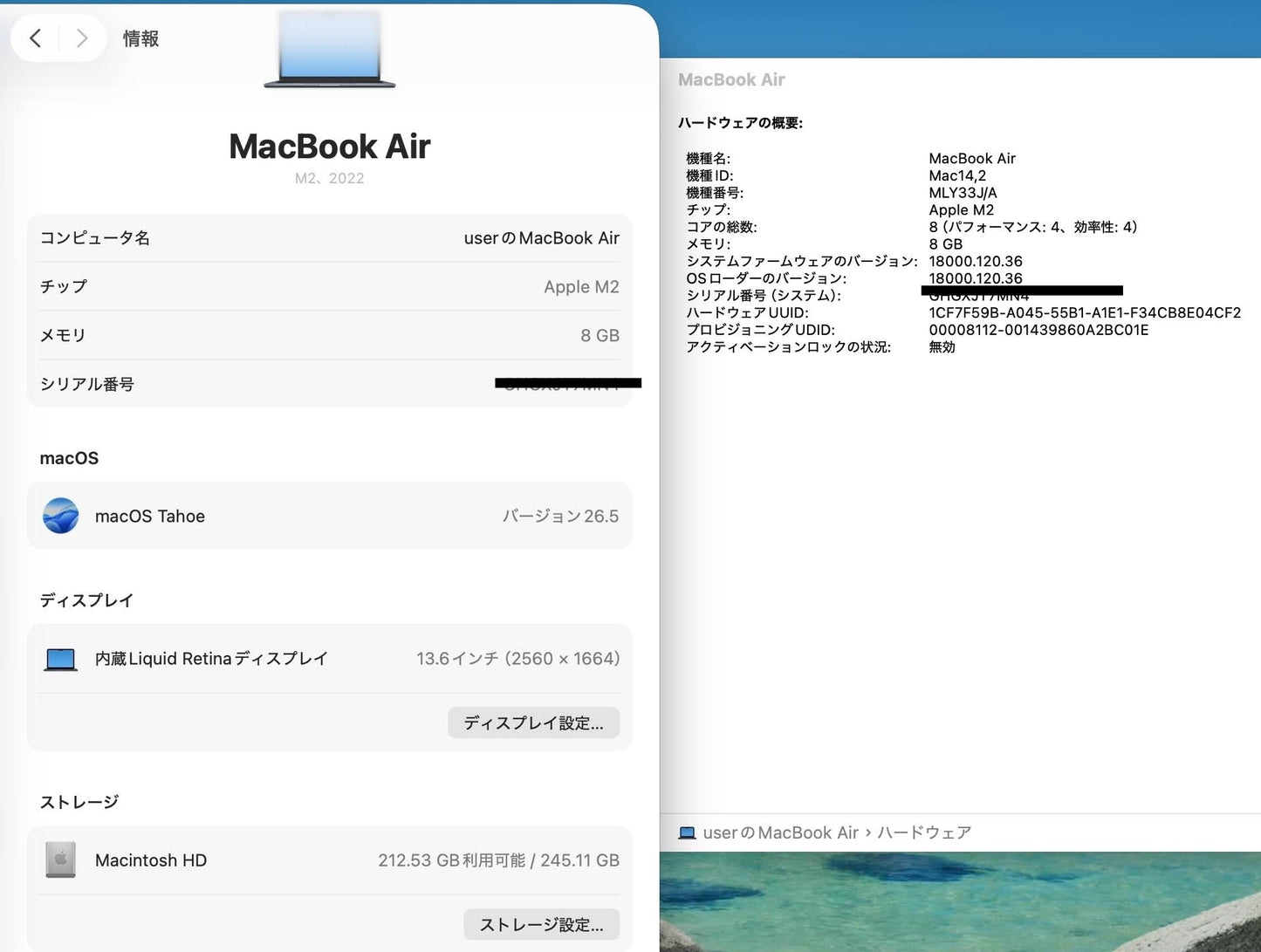This screenshot has height=952, width=1261.
Task: Click the MacBook Air heading in System Information
Action: (x=731, y=79)
